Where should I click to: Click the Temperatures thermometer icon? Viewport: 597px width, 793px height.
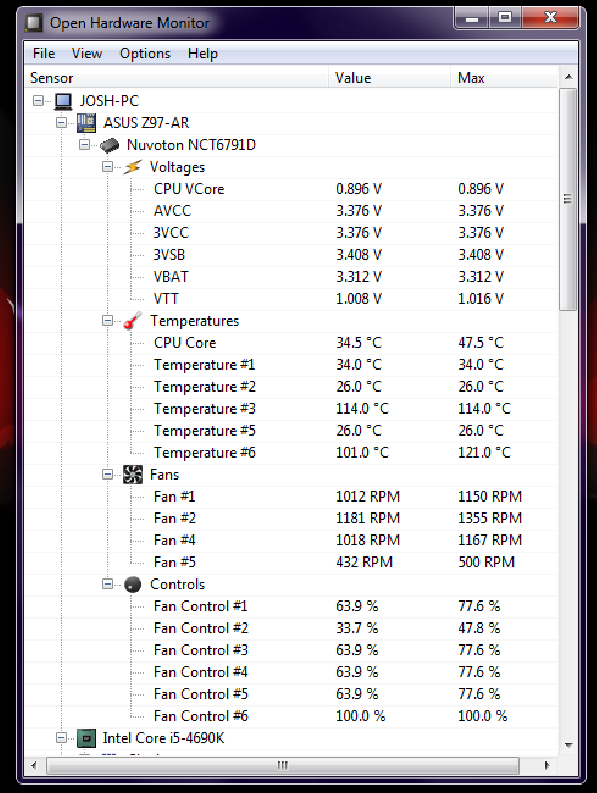(x=133, y=321)
